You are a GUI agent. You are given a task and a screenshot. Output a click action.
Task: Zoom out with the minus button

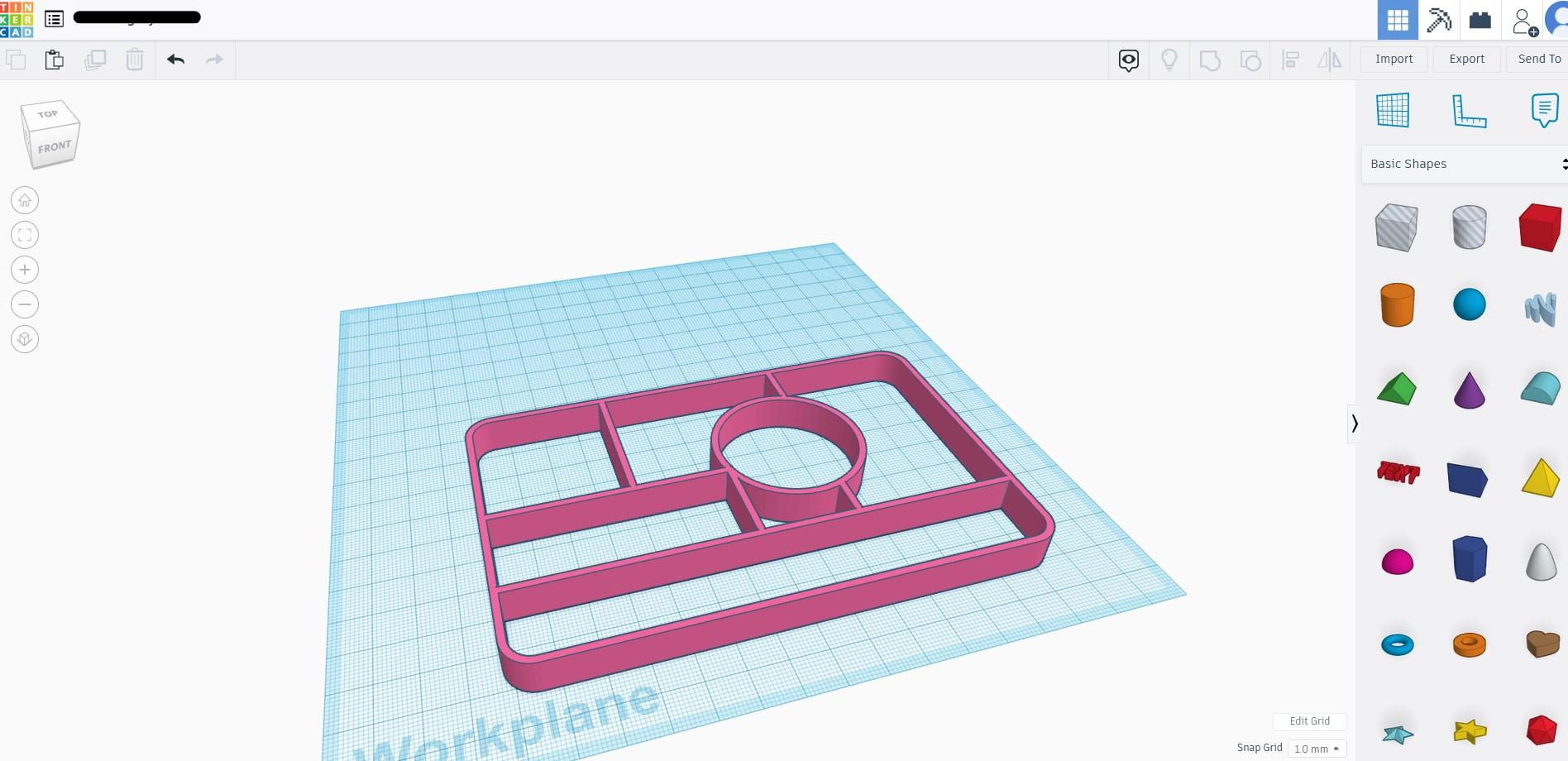(x=25, y=304)
